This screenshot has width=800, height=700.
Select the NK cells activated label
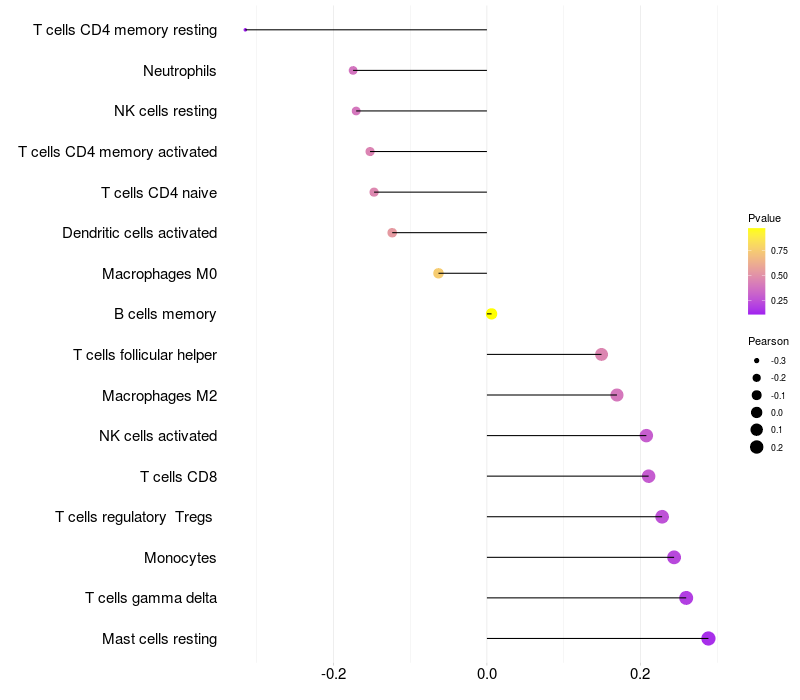[x=158, y=435]
